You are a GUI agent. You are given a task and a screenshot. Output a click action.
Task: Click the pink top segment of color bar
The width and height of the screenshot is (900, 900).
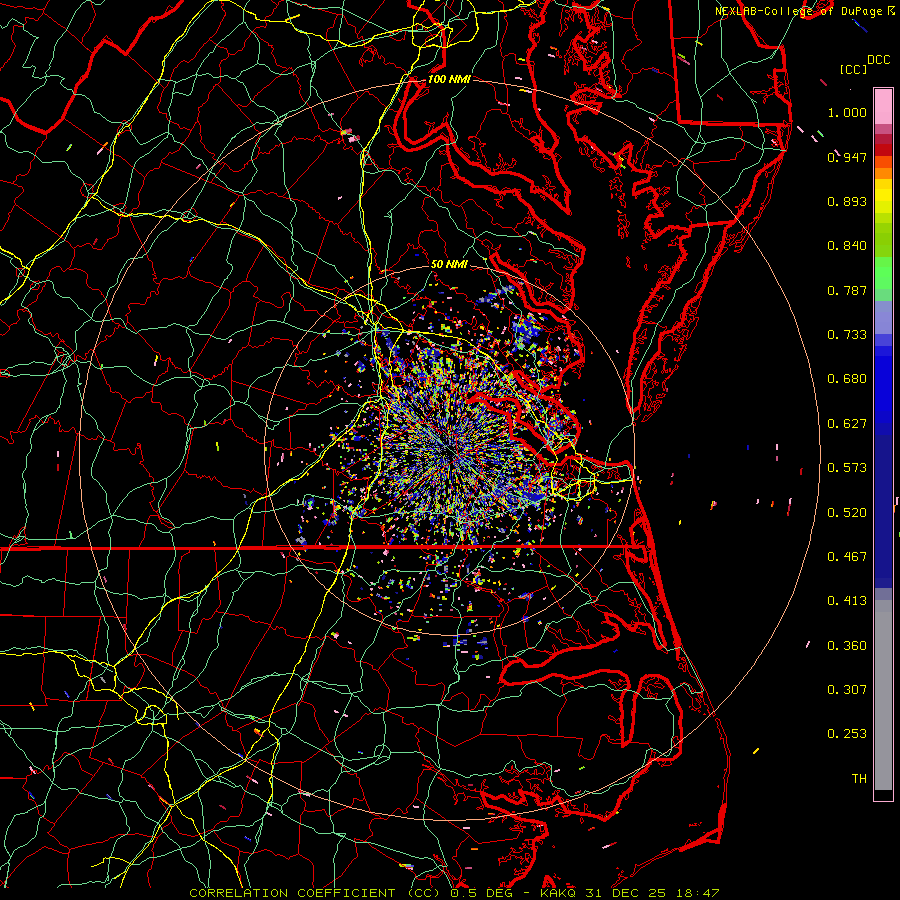click(883, 106)
